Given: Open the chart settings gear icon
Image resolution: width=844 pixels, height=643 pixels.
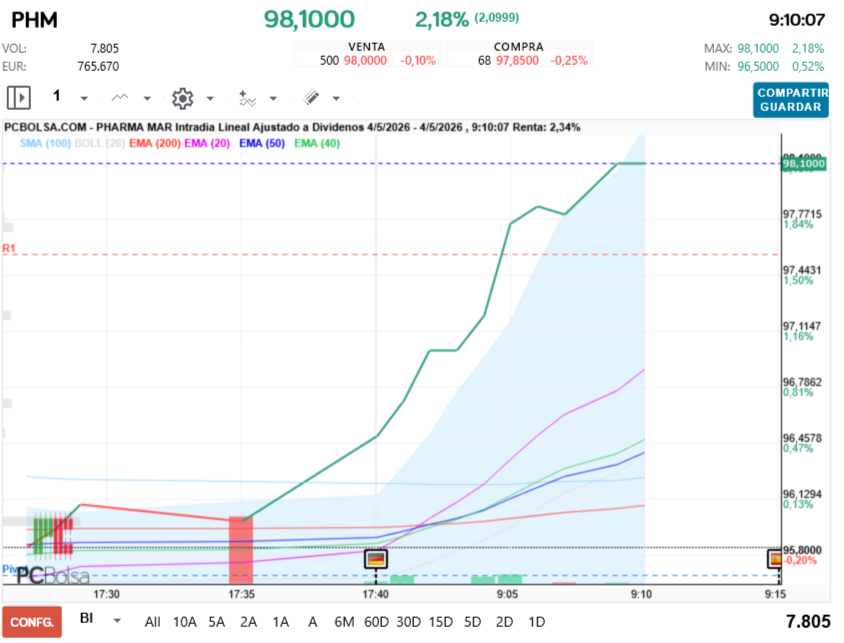Looking at the screenshot, I should click(x=182, y=98).
